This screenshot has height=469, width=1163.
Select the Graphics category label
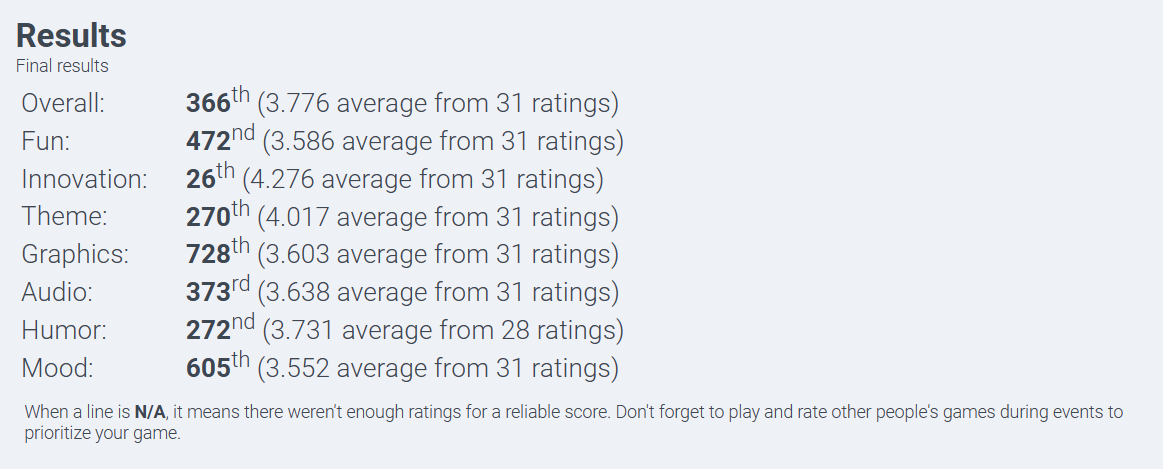point(75,255)
